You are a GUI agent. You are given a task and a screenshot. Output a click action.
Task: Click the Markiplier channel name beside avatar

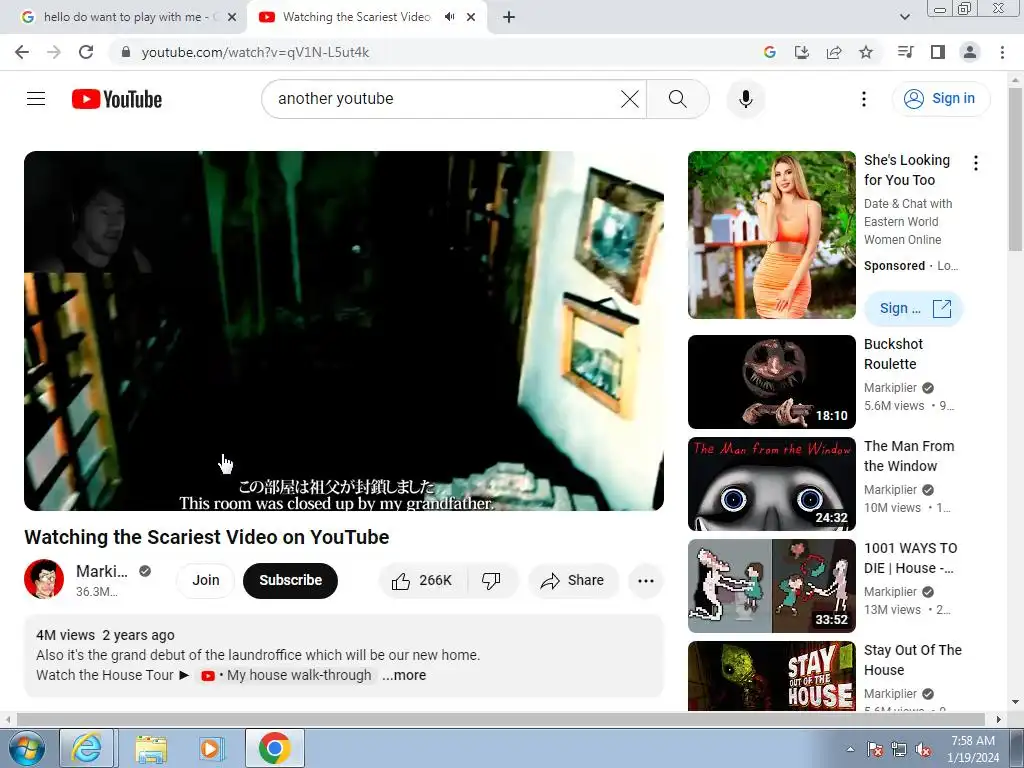point(102,571)
